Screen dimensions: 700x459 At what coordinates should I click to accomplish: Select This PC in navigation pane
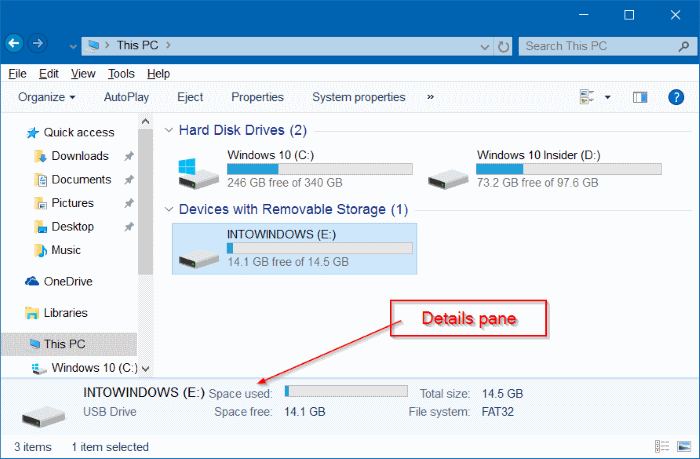point(69,344)
